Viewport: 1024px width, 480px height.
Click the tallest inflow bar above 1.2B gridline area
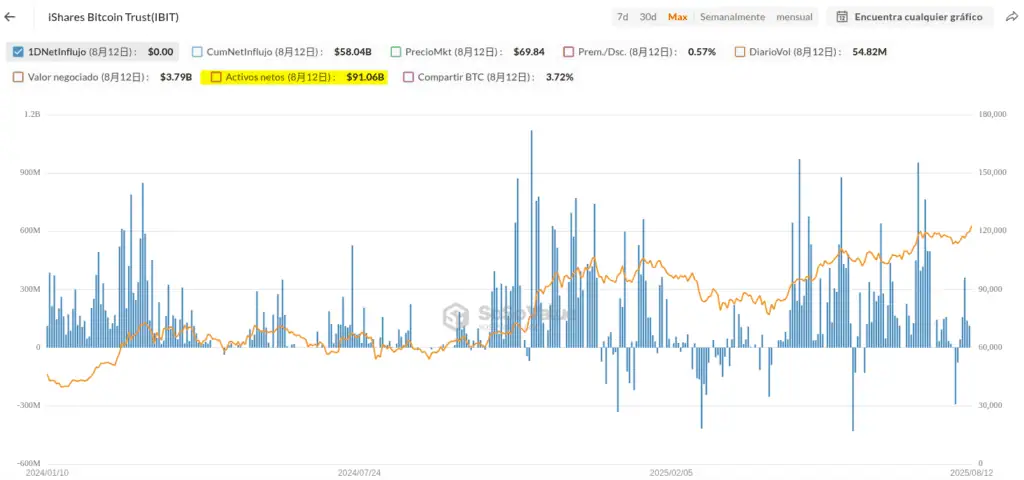[x=531, y=238]
